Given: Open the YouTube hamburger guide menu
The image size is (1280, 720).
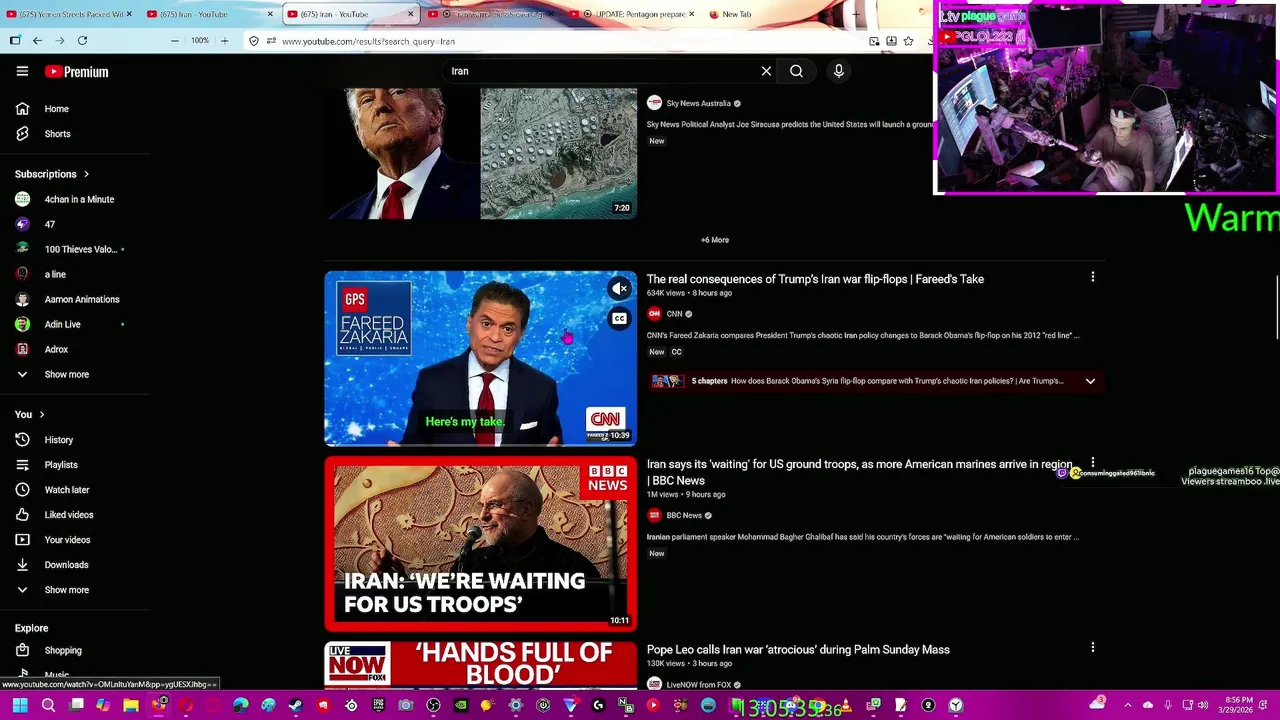Looking at the screenshot, I should (x=22, y=71).
